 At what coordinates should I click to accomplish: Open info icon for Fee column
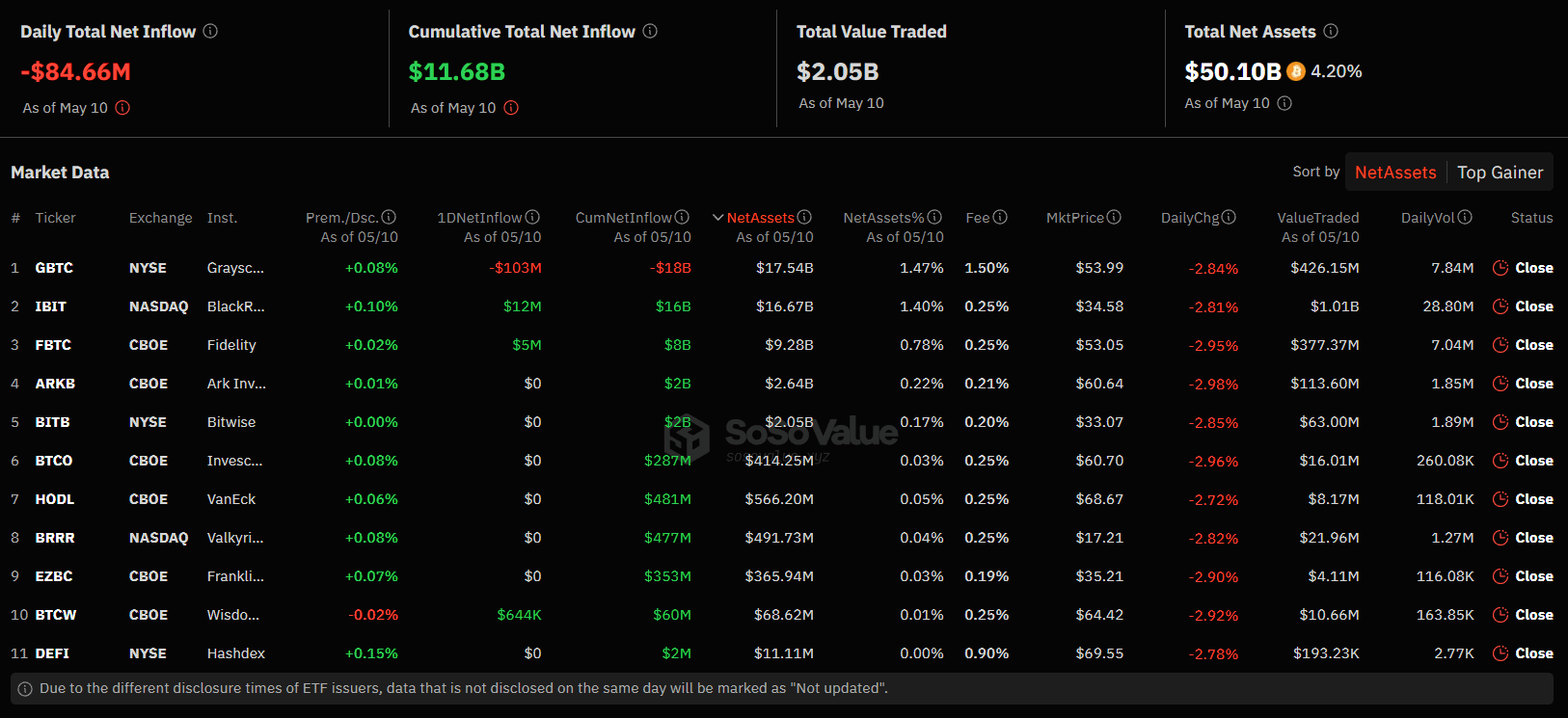pyautogui.click(x=1000, y=218)
